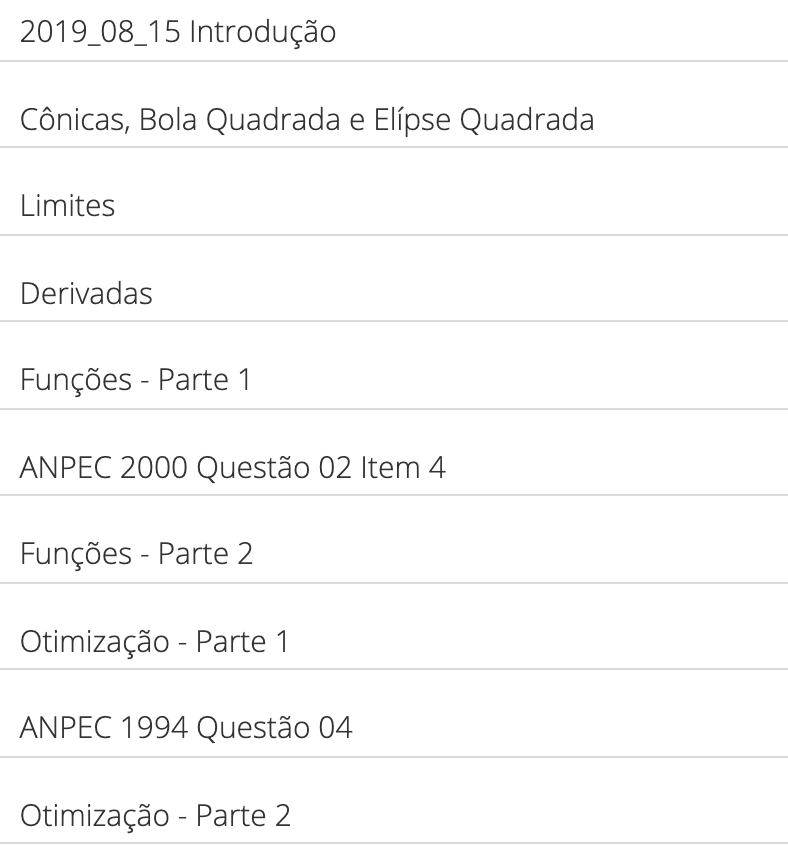Click Parte 2 of the Funções row
Image resolution: width=788 pixels, height=866 pixels.
tap(205, 553)
